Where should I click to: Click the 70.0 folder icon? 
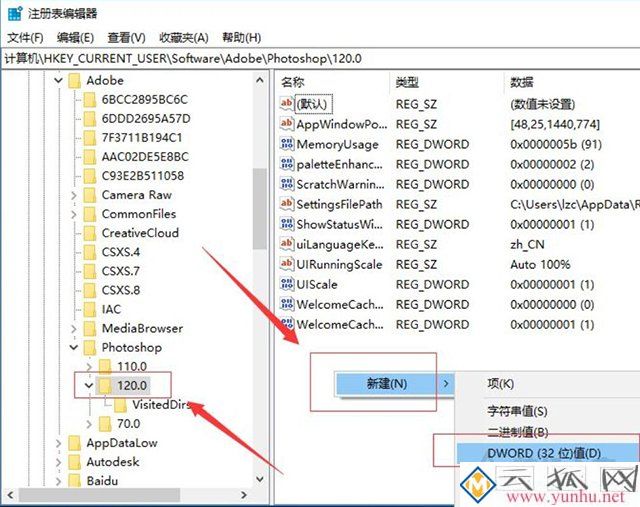[105, 424]
